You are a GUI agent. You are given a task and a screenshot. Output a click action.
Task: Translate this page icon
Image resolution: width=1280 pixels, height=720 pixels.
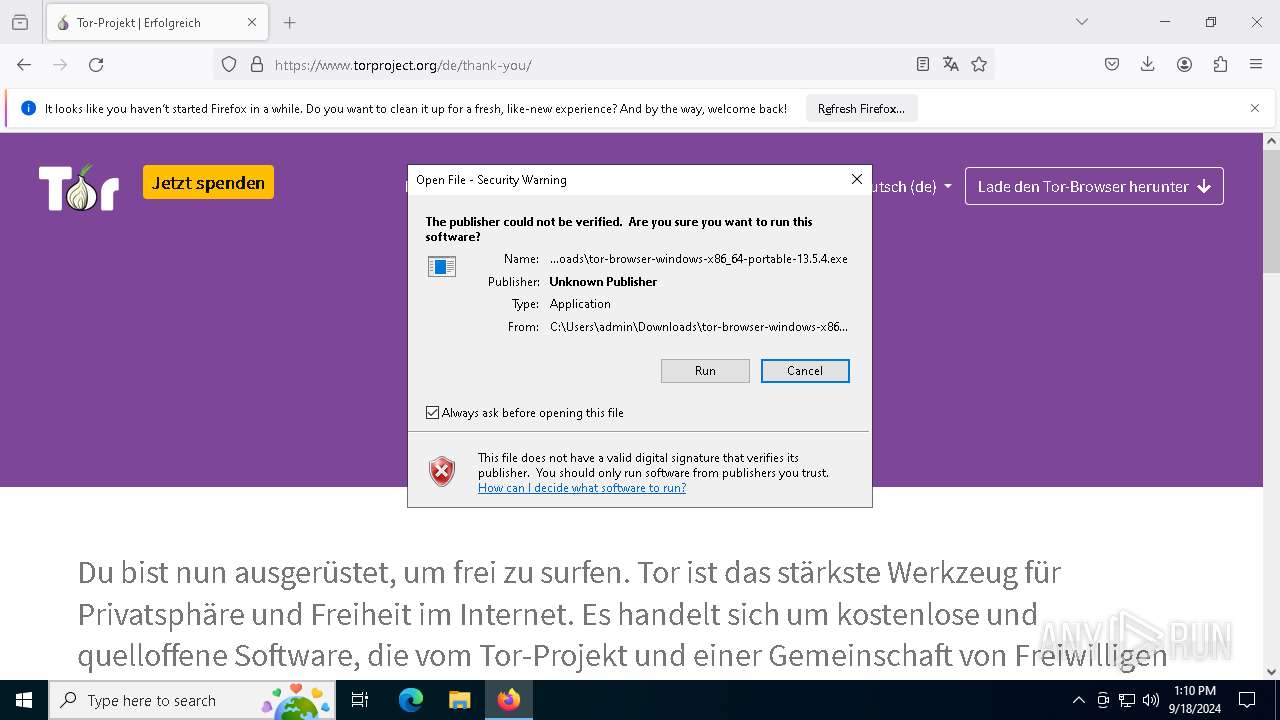[951, 65]
